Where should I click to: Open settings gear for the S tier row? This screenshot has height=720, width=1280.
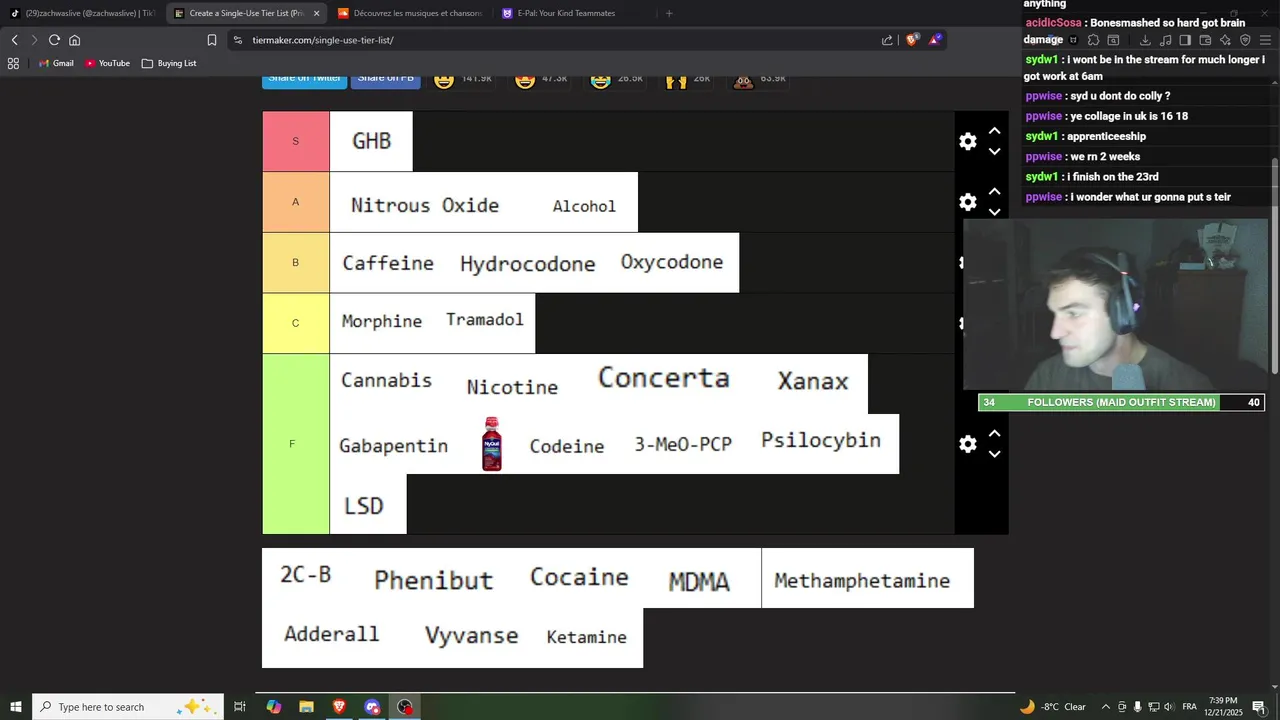point(967,141)
